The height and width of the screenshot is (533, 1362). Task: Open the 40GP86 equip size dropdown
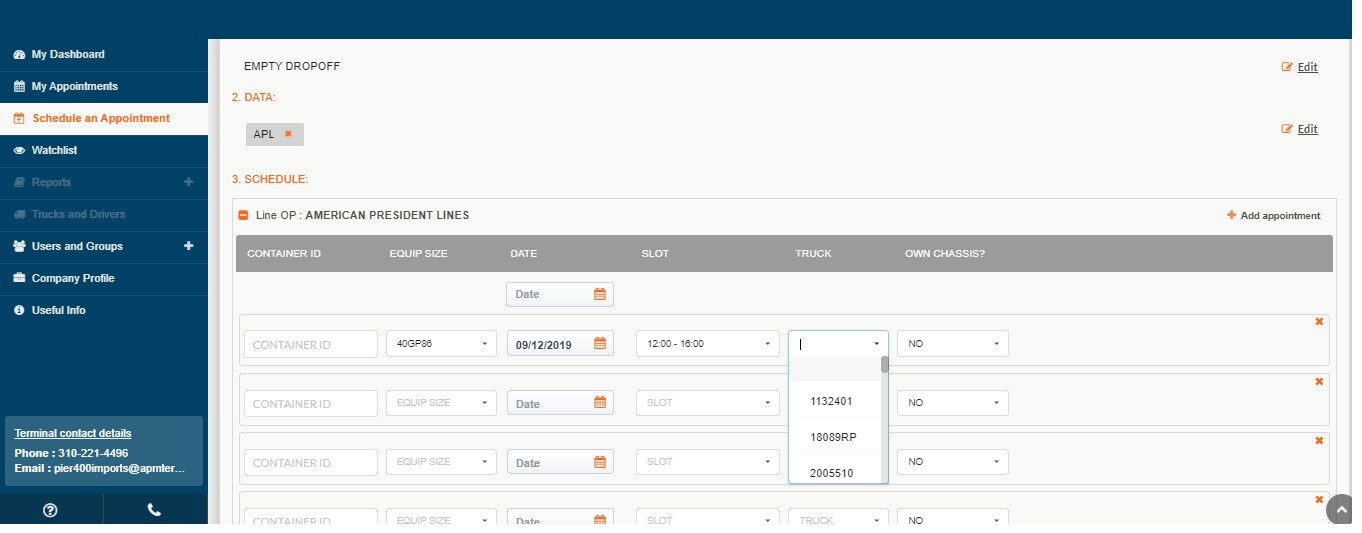[441, 344]
